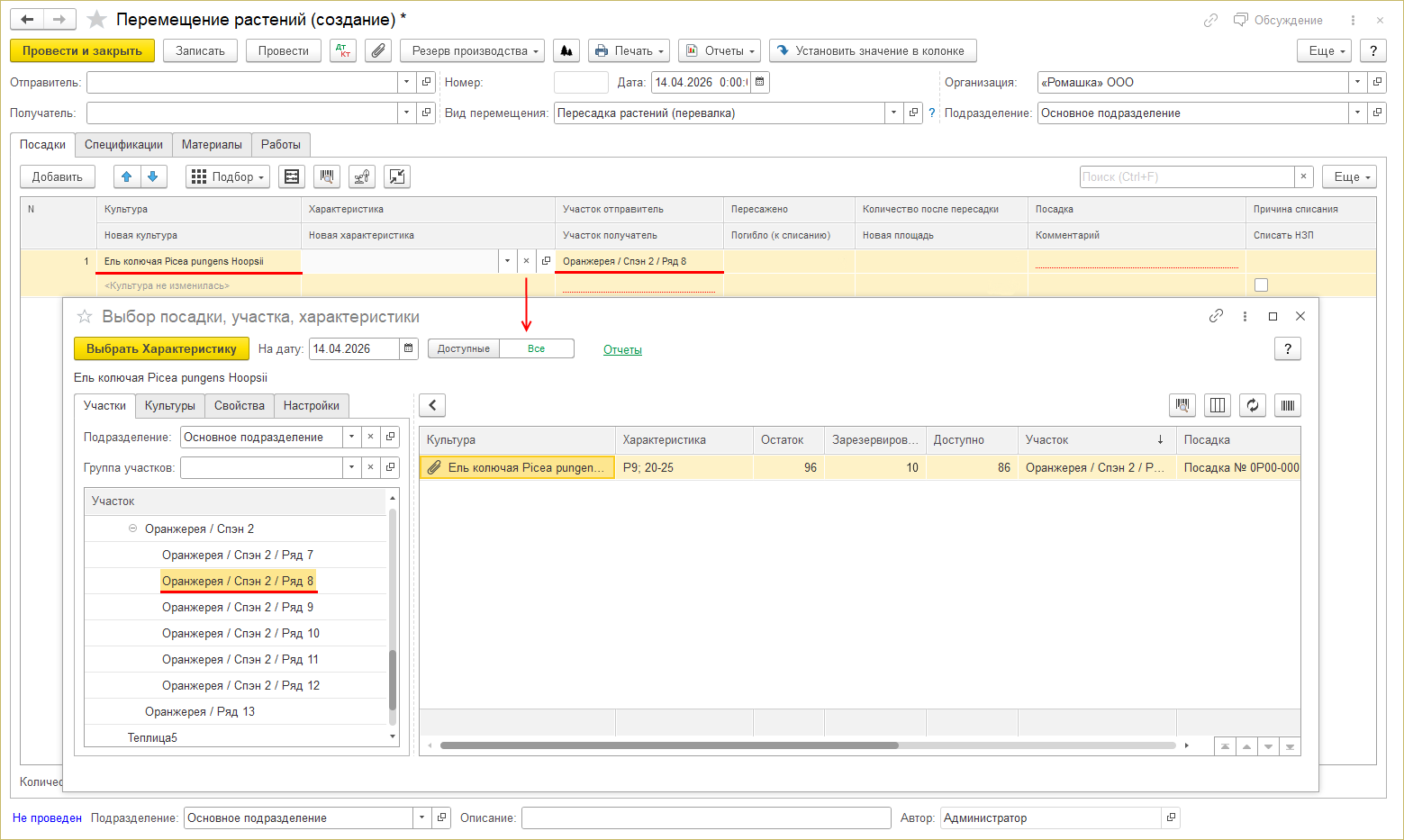
Task: Open the Резерв производства dropdown
Action: [472, 51]
